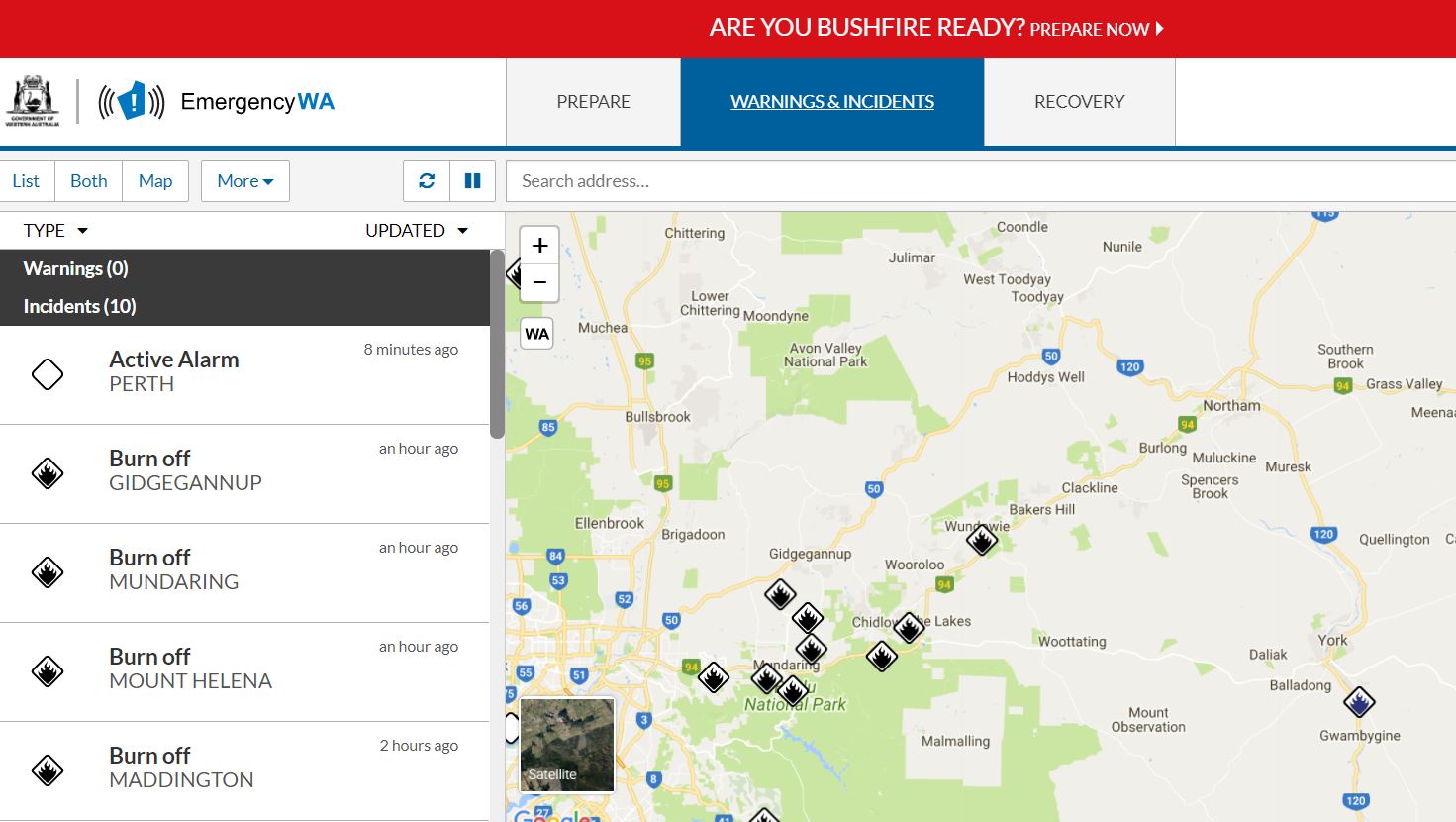
Task: Click the incident list scrollbar
Action: (x=497, y=344)
